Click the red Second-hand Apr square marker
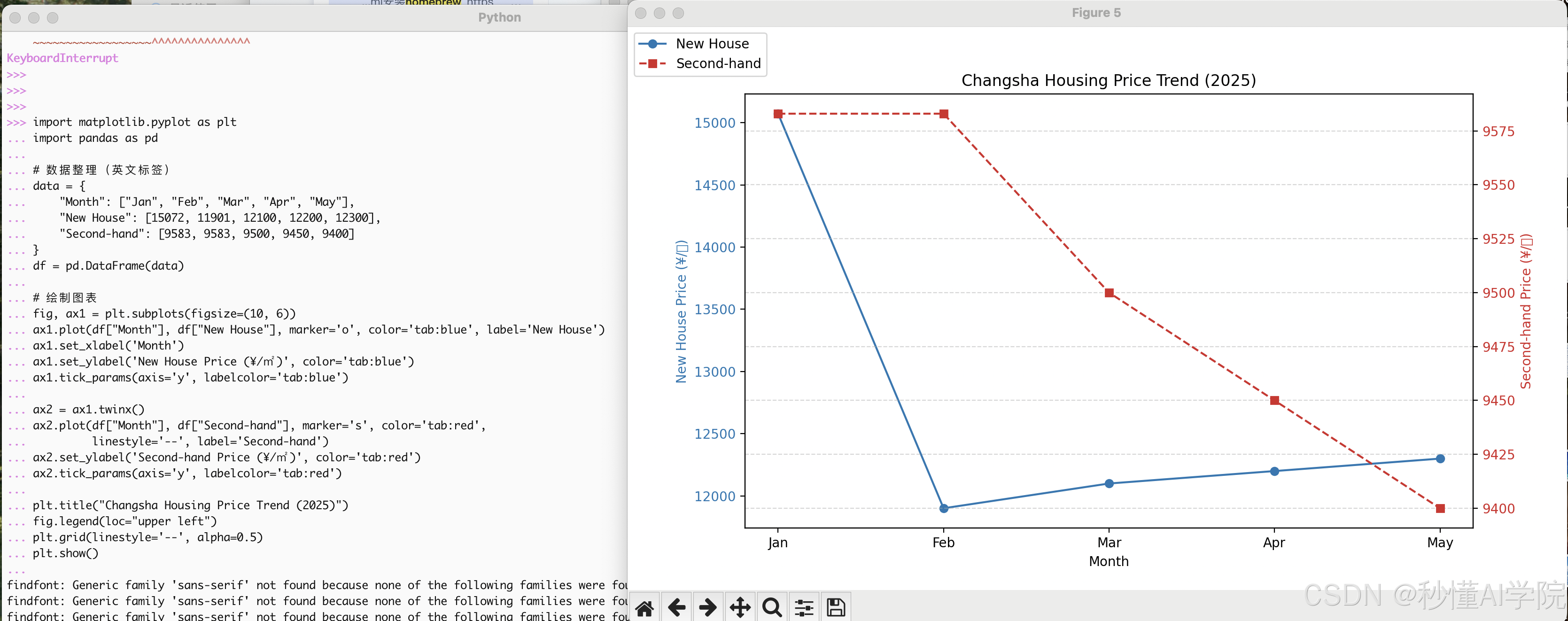The height and width of the screenshot is (621, 1568). tap(1274, 400)
